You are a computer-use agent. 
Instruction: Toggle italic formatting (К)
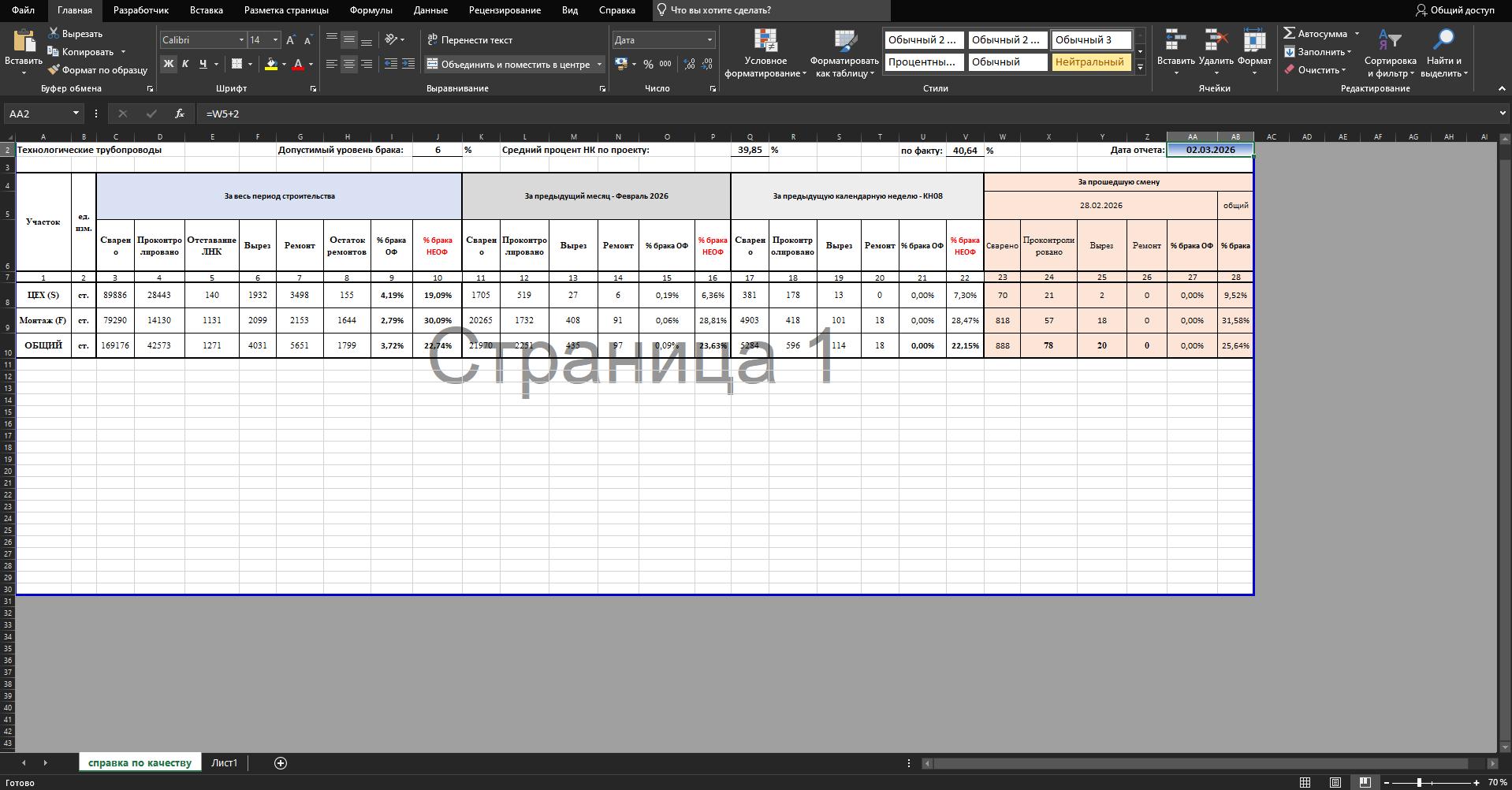185,65
